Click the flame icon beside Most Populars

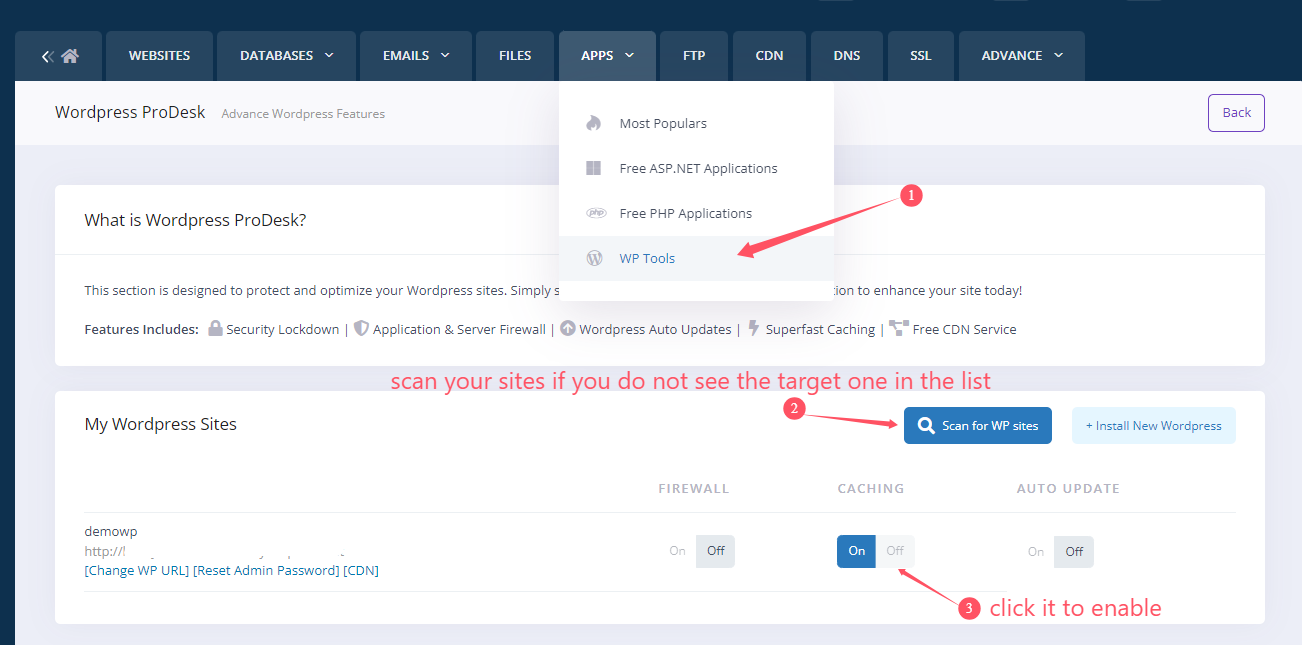pos(594,123)
